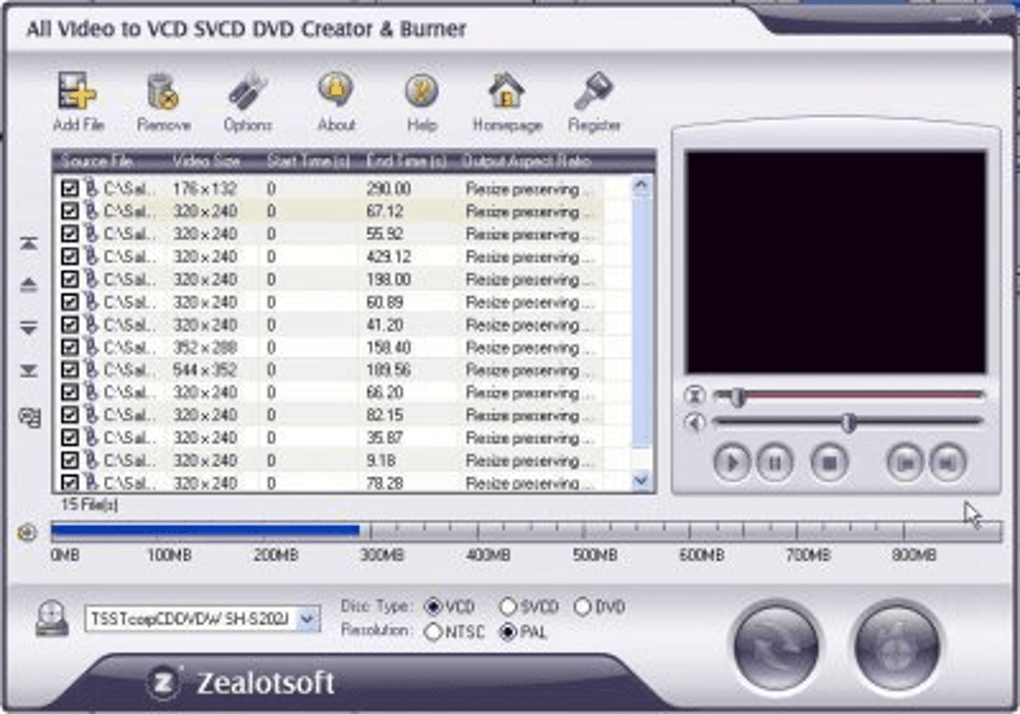Select VCD disc type

433,607
